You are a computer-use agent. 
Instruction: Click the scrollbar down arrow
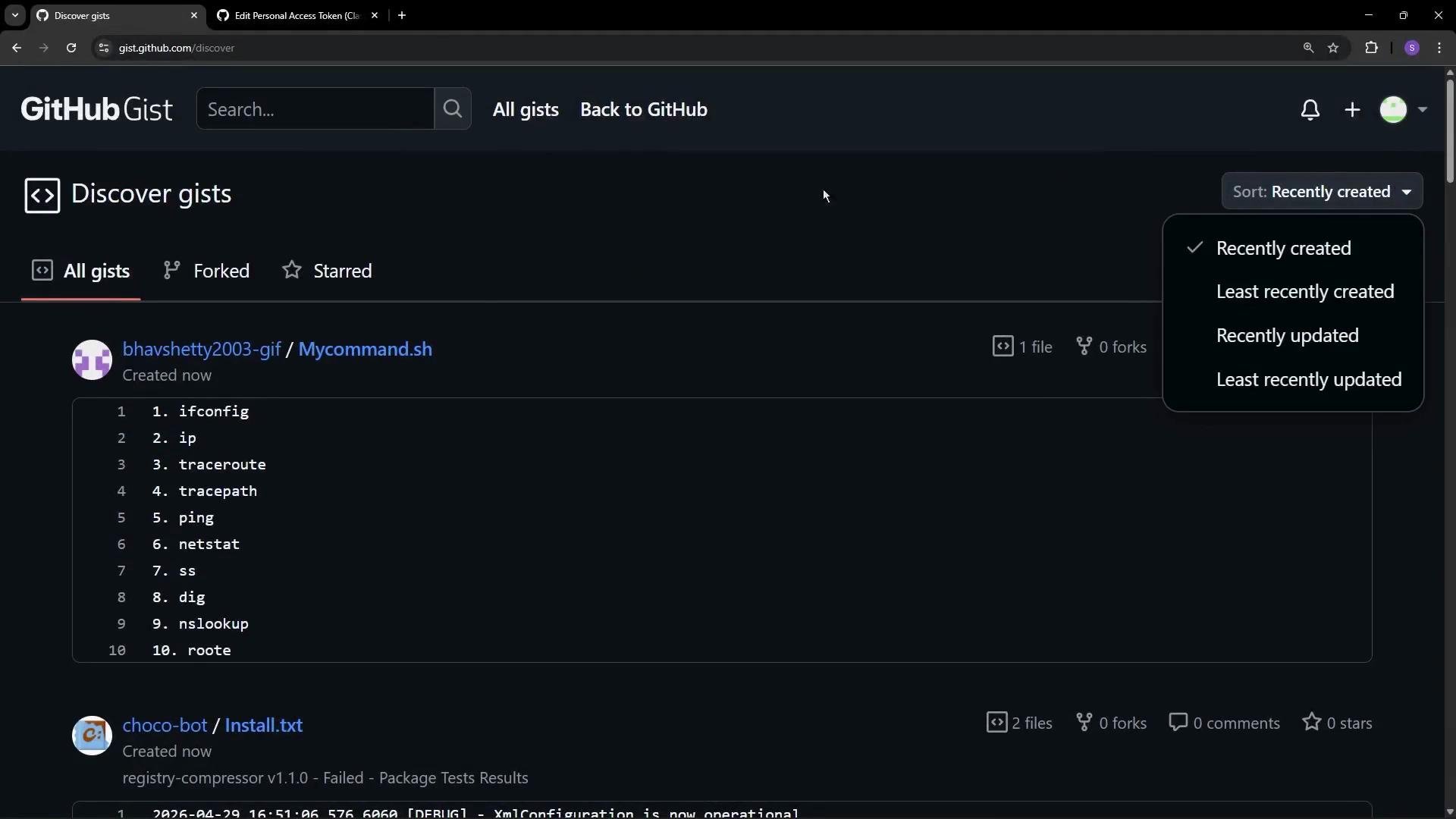point(1450,812)
